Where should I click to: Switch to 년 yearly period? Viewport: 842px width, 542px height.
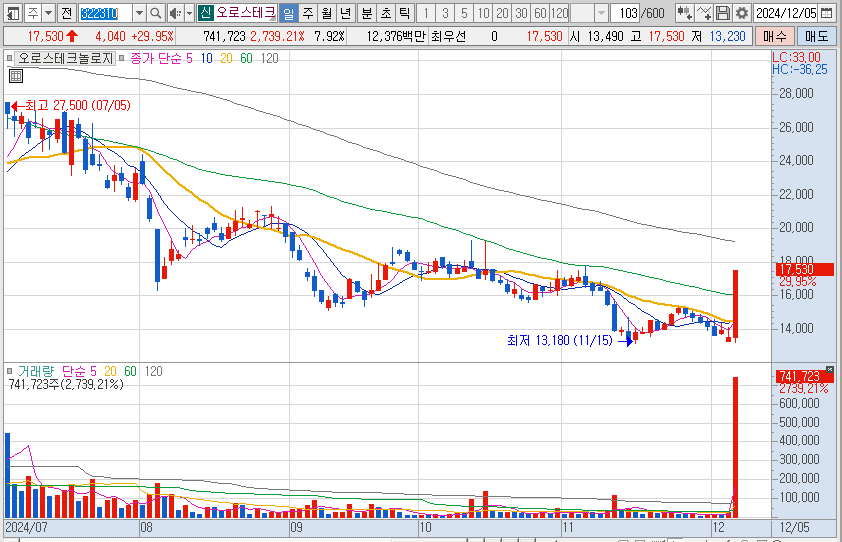[x=346, y=13]
